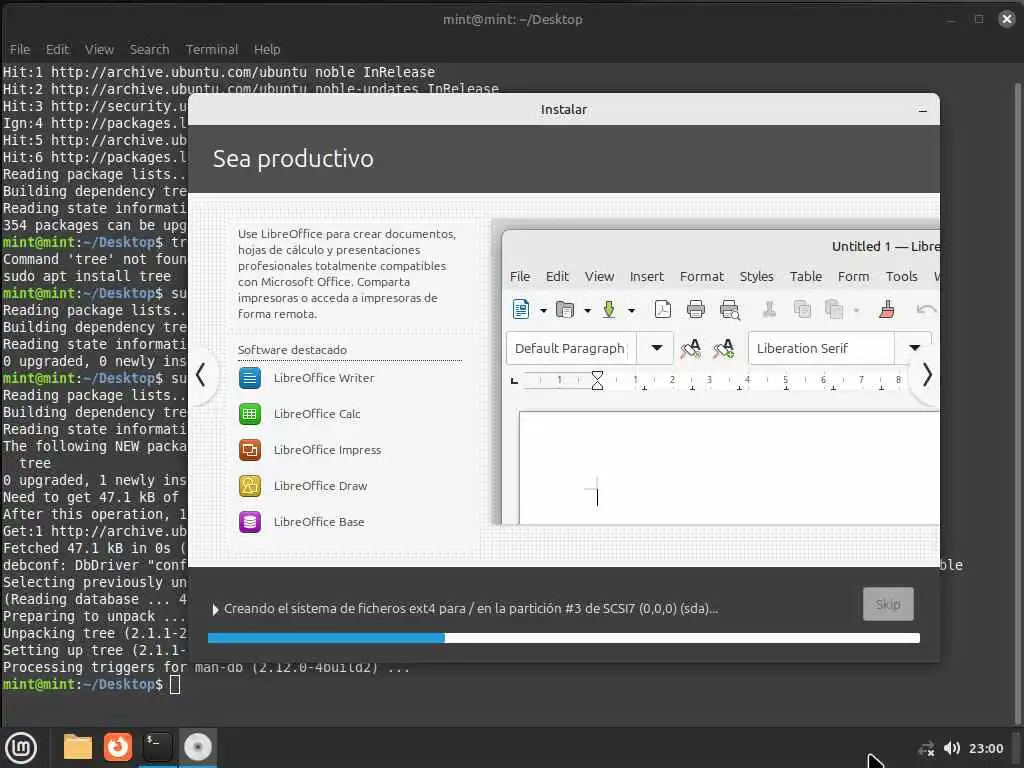Viewport: 1024px width, 768px height.
Task: Click Tools in the Writer preview menu
Action: [902, 277]
